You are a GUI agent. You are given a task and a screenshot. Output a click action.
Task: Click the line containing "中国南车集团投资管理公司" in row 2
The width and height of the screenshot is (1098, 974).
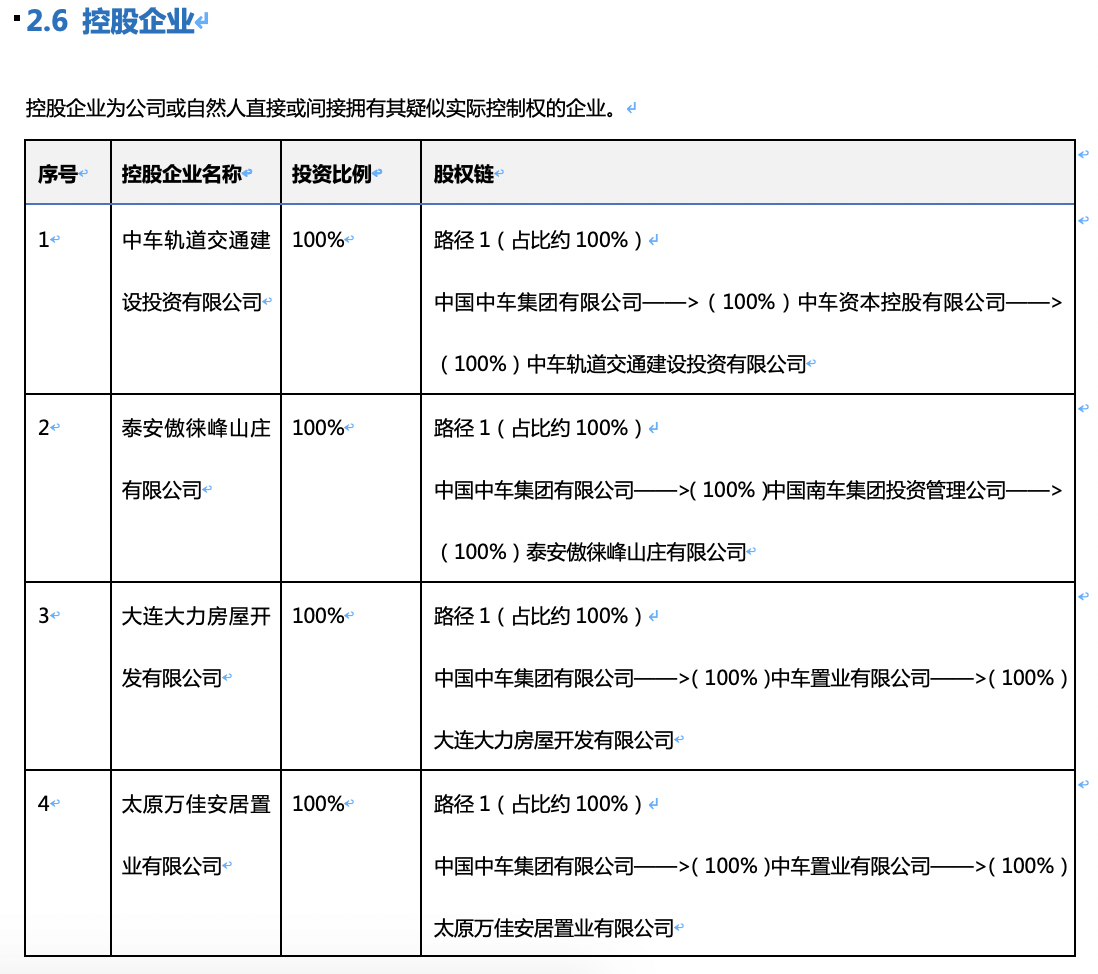click(x=749, y=490)
